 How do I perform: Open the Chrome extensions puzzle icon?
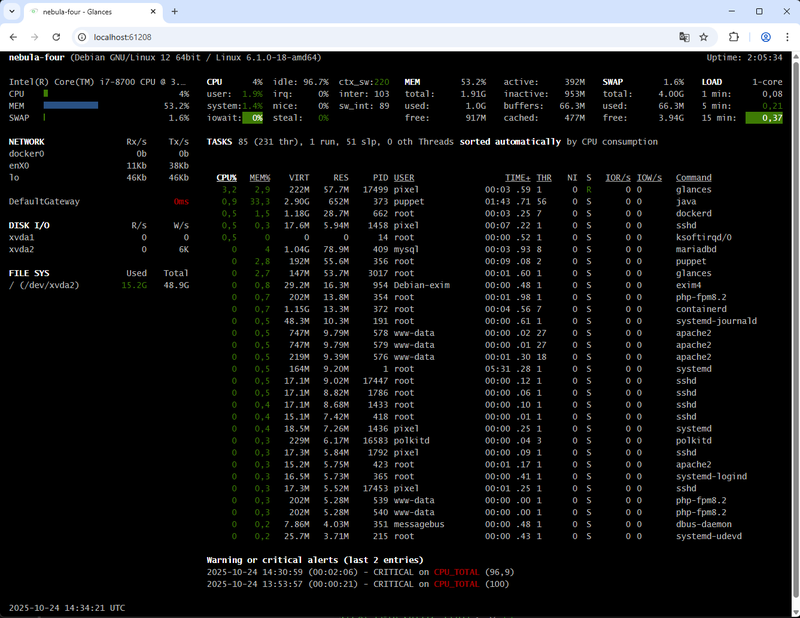[735, 35]
